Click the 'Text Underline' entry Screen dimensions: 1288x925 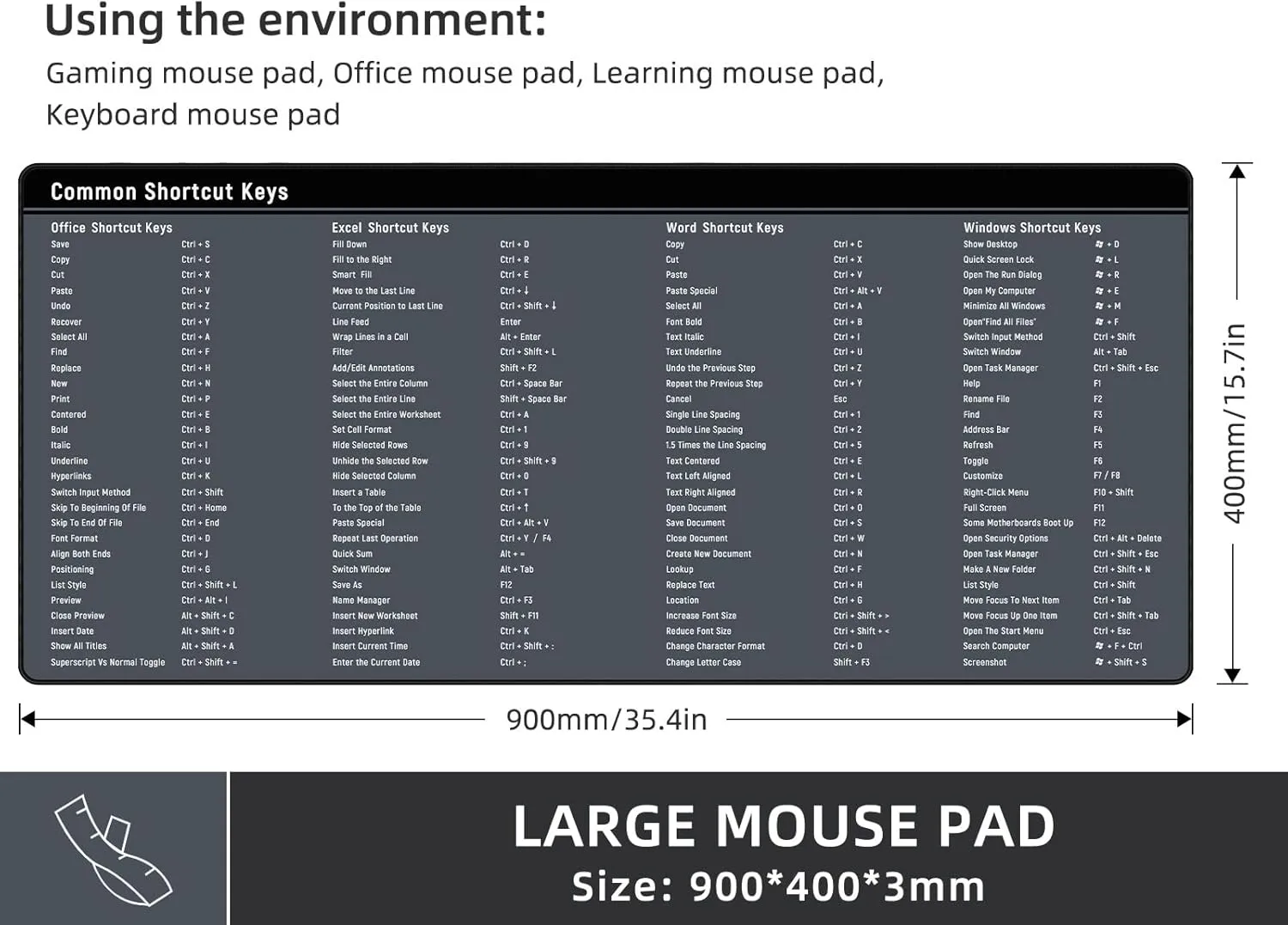(x=693, y=352)
